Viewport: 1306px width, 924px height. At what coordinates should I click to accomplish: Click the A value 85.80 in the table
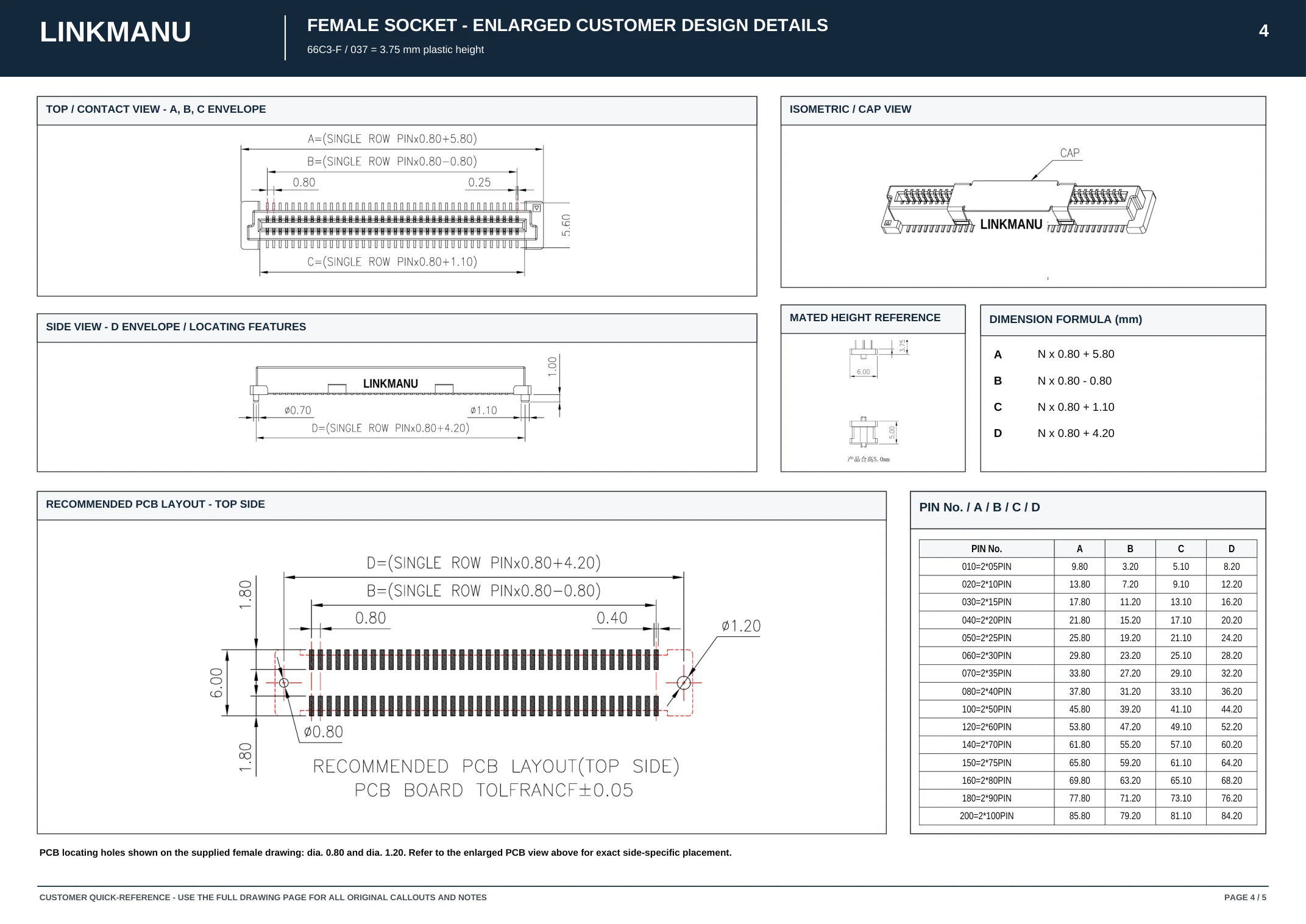(x=1079, y=816)
